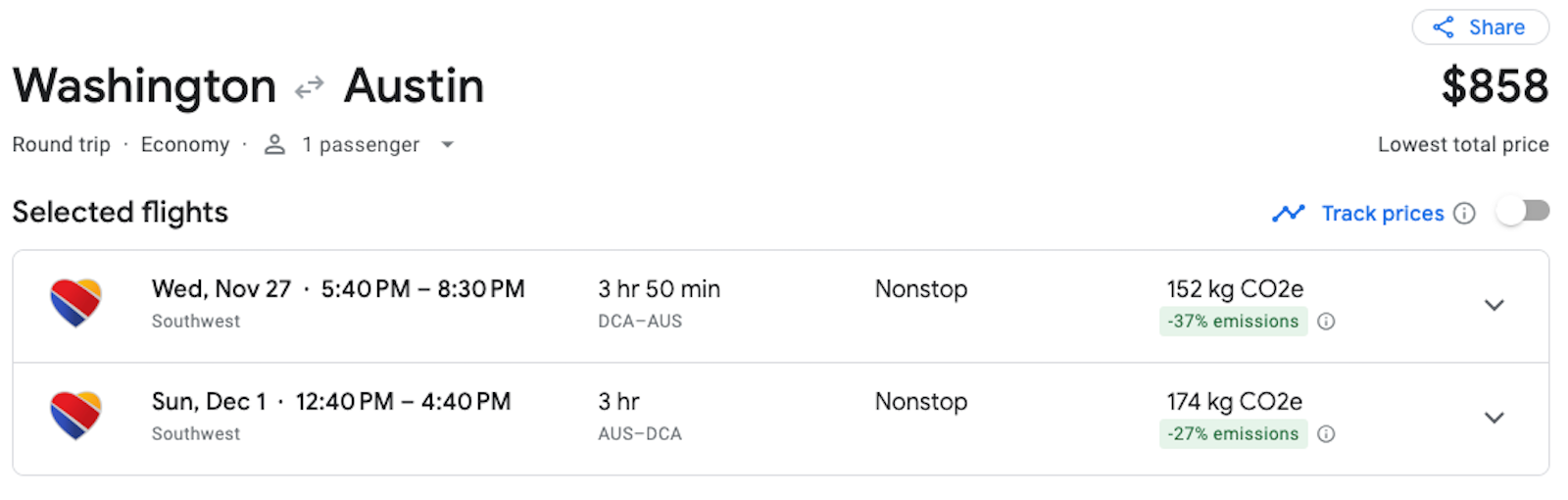This screenshot has height=500, width=1568.
Task: Click info icon beside -37% emissions
Action: pos(1326,322)
